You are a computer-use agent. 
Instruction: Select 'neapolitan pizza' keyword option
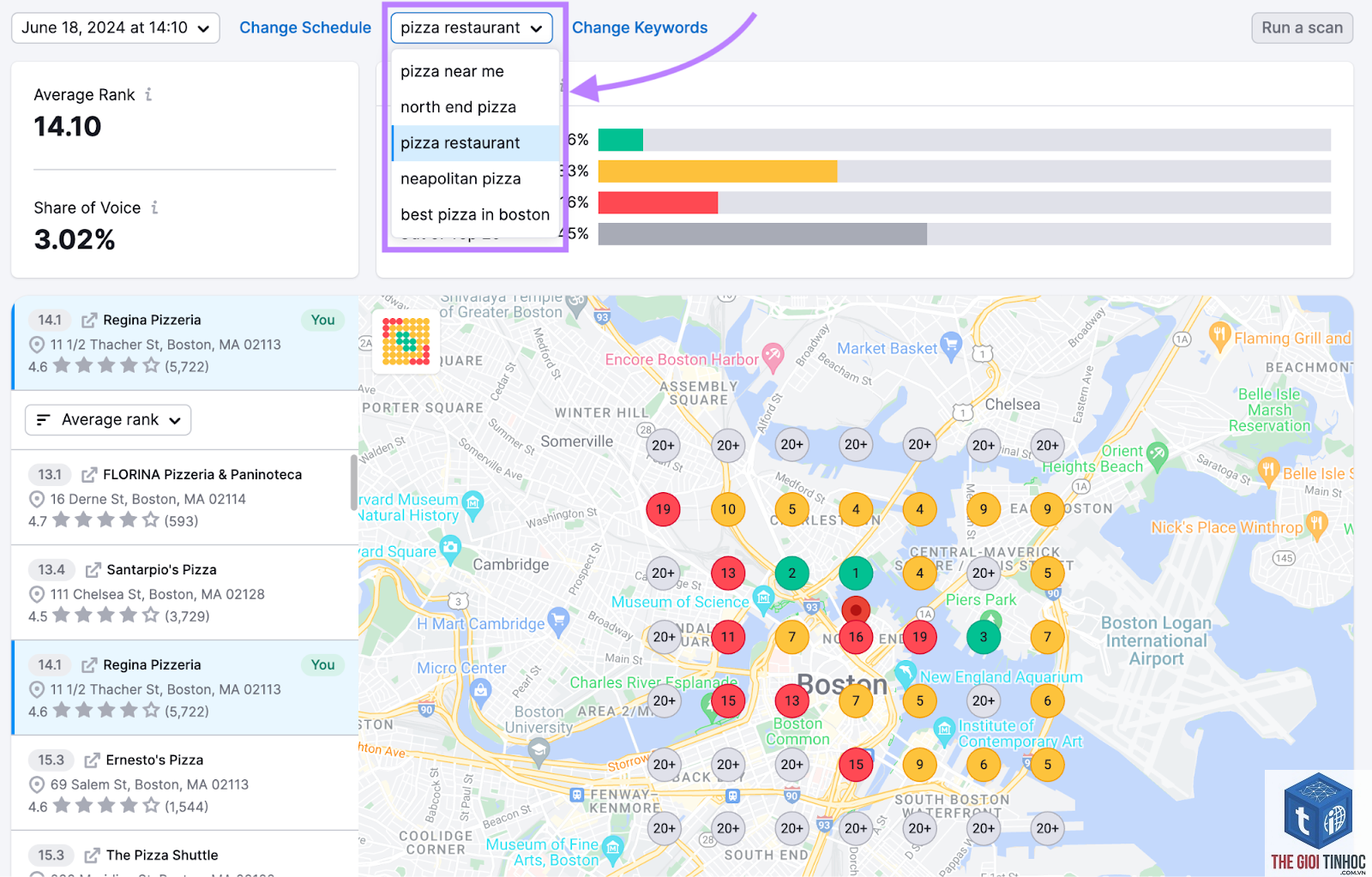point(475,179)
